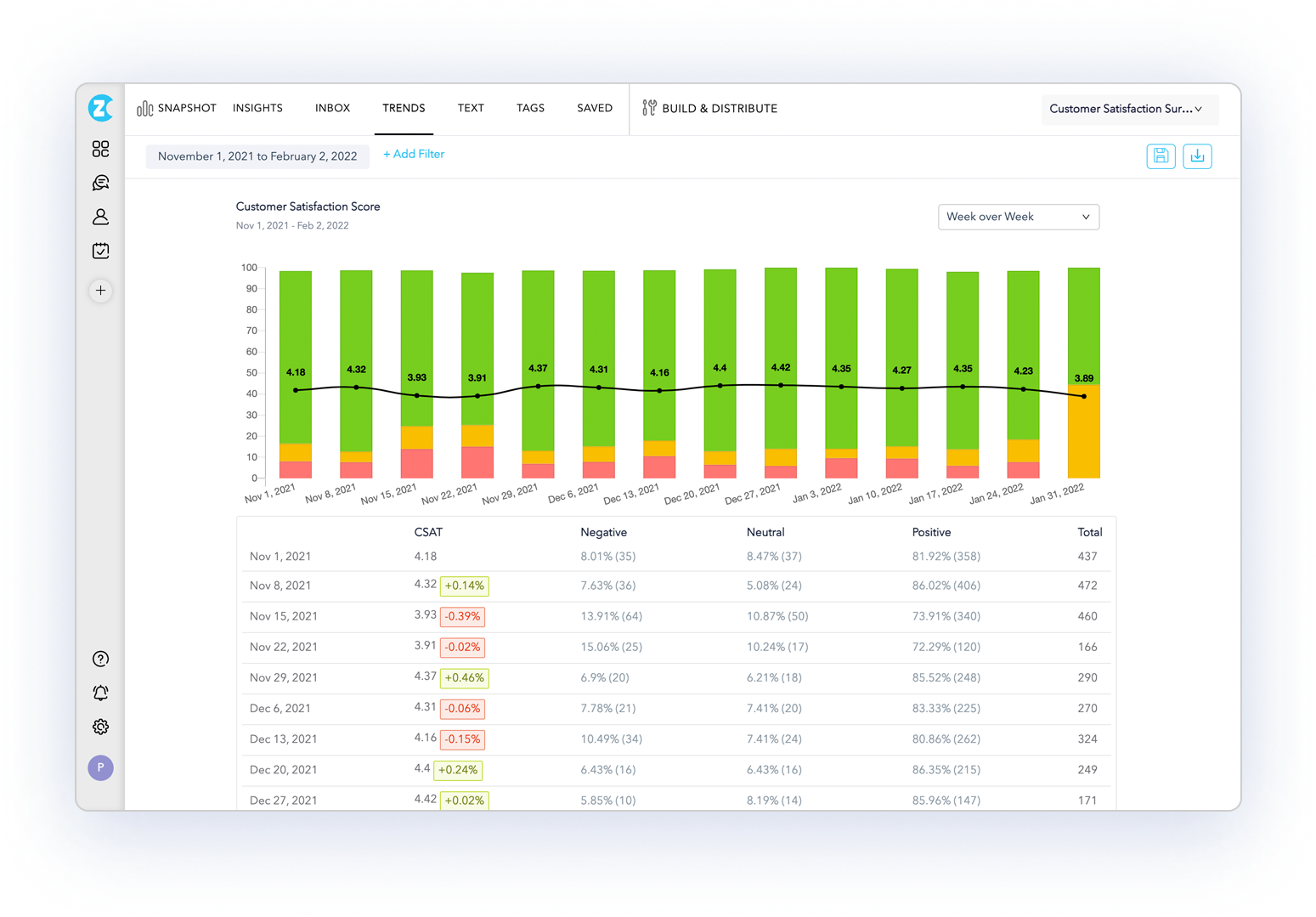Click the Positive column header
Screen dimensions: 1316x917
click(931, 532)
